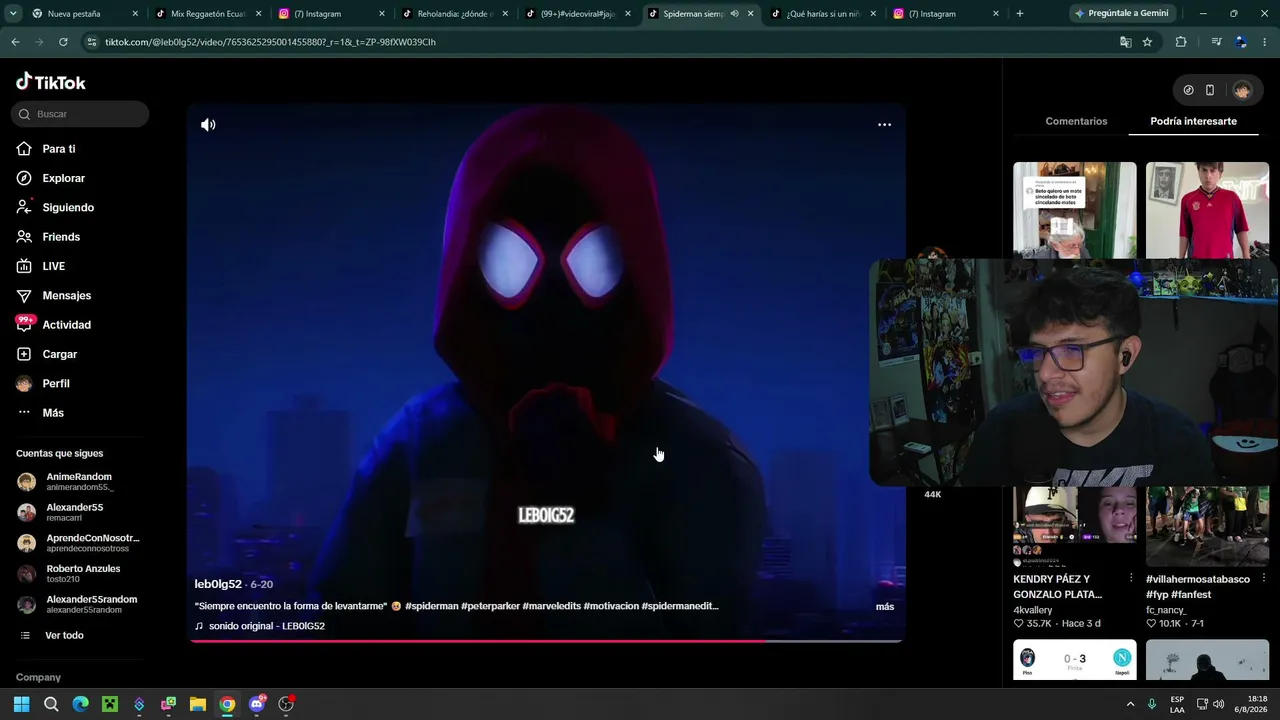1280x720 pixels.
Task: Open the #peterparker hashtag
Action: (490, 606)
